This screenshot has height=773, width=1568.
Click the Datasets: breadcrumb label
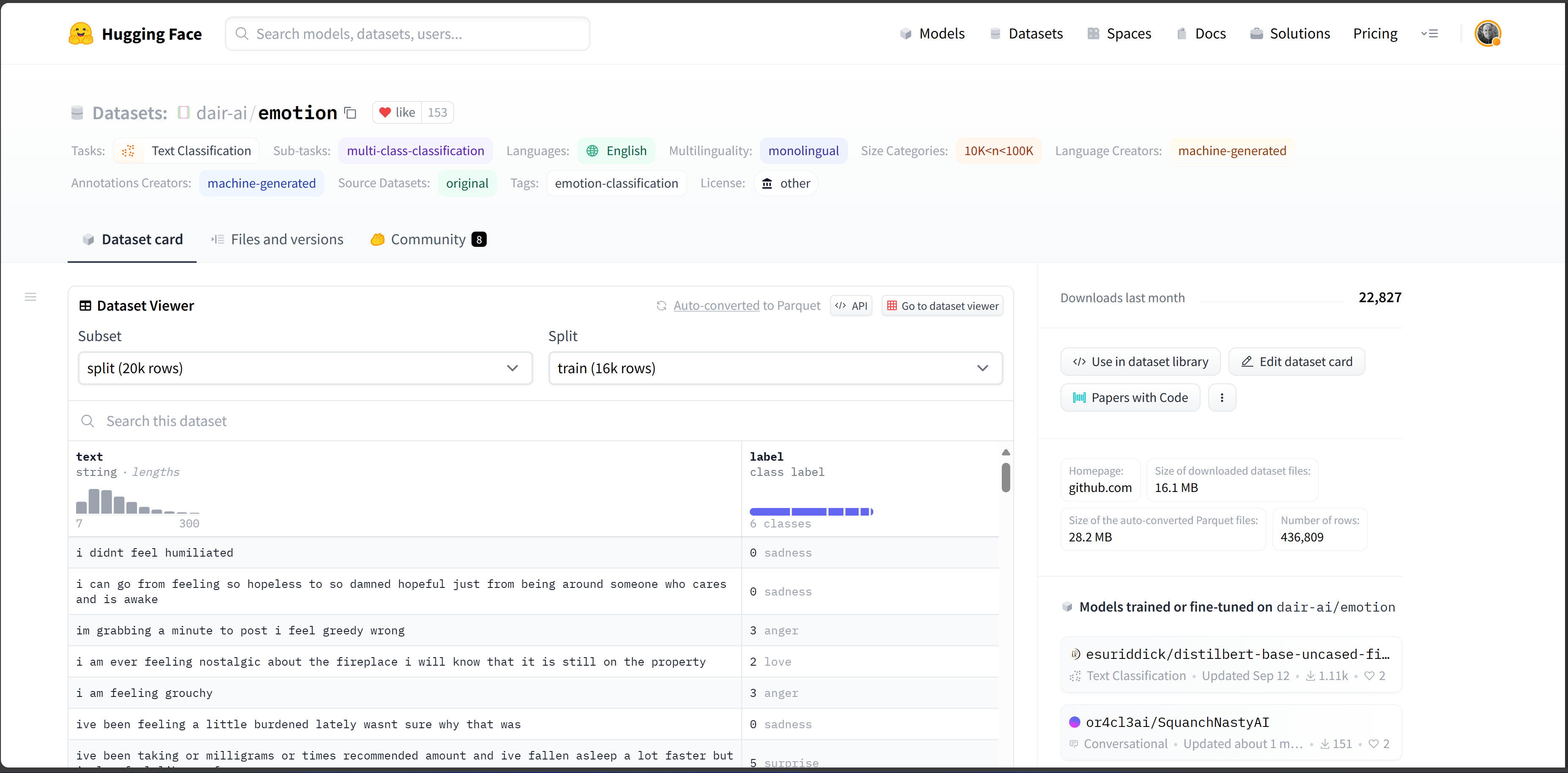pyautogui.click(x=130, y=112)
